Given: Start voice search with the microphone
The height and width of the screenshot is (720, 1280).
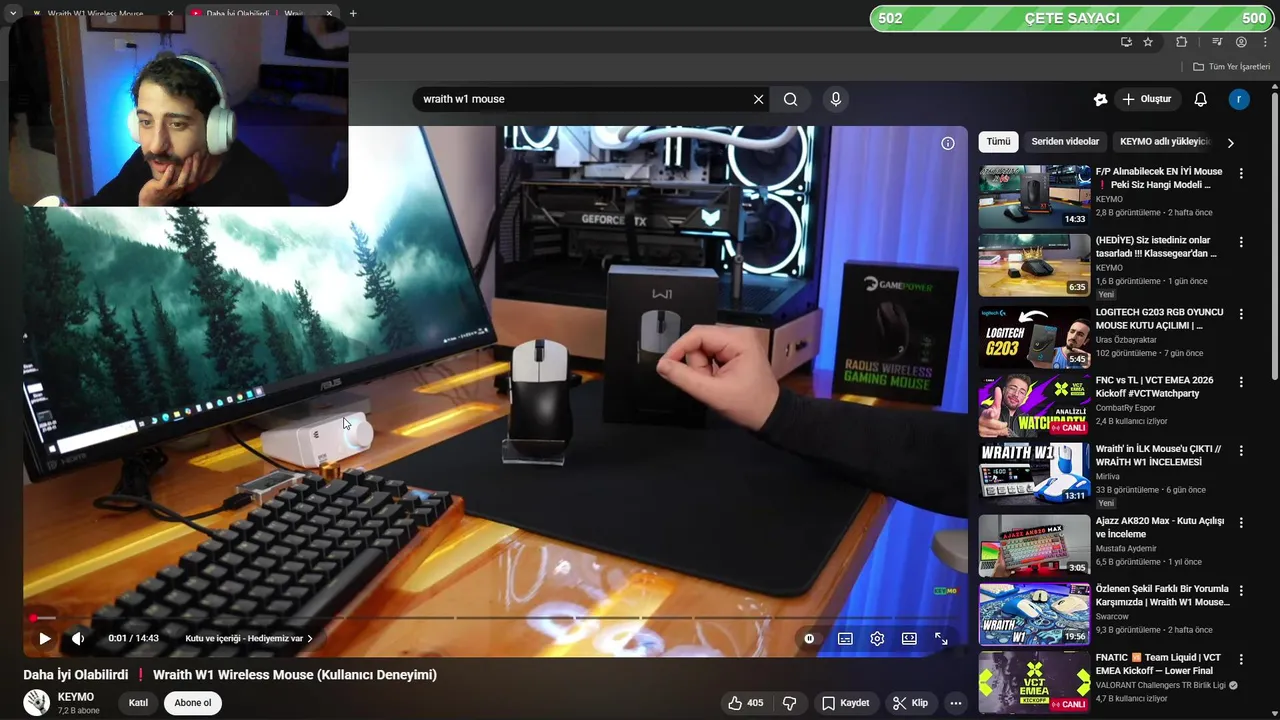Looking at the screenshot, I should (x=836, y=99).
